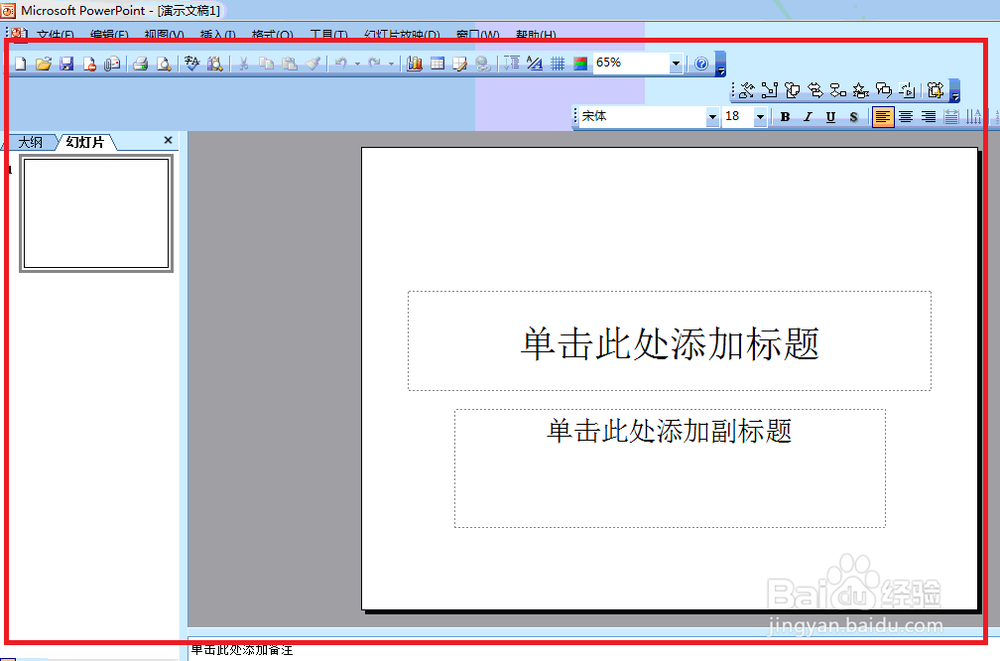The width and height of the screenshot is (1000, 661).
Task: Select the blank slide thumbnail
Action: [x=95, y=213]
